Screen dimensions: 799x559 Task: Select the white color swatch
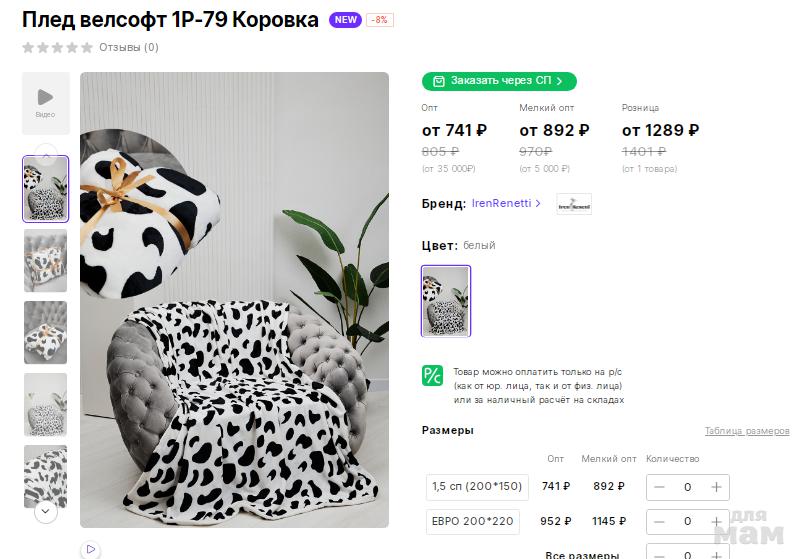pos(446,300)
